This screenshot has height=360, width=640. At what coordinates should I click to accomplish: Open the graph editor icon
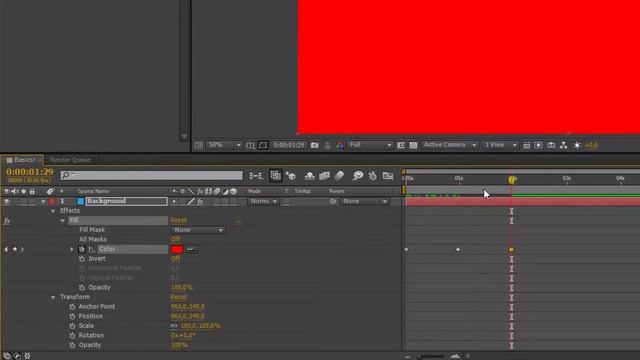(388, 176)
